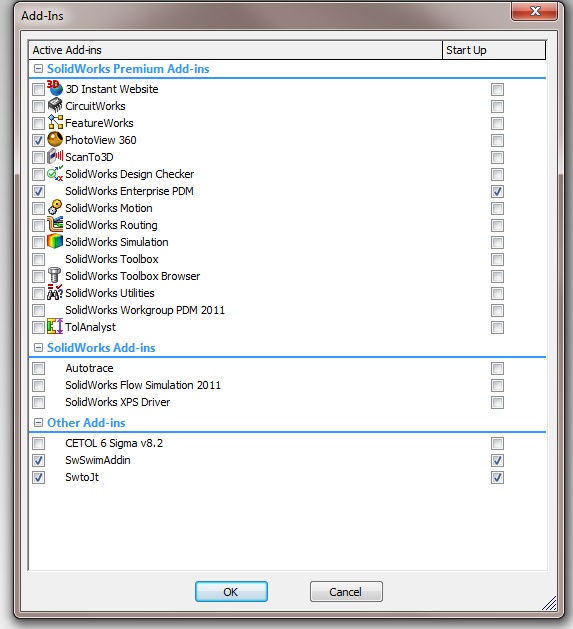Select the SolidWorks Workgroup PDM 2011 label
Screen dimensions: 573x629
pyautogui.click(x=145, y=310)
